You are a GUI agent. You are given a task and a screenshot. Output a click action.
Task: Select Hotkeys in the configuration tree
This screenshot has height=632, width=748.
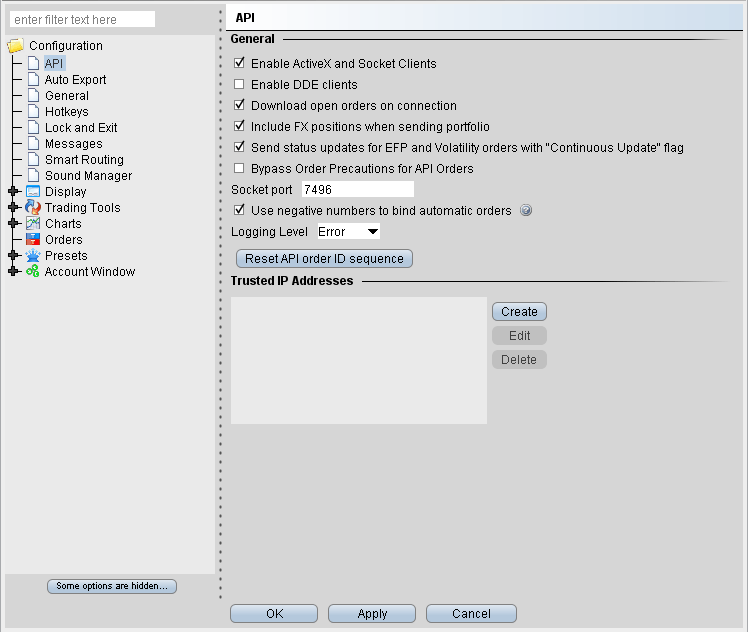66,112
